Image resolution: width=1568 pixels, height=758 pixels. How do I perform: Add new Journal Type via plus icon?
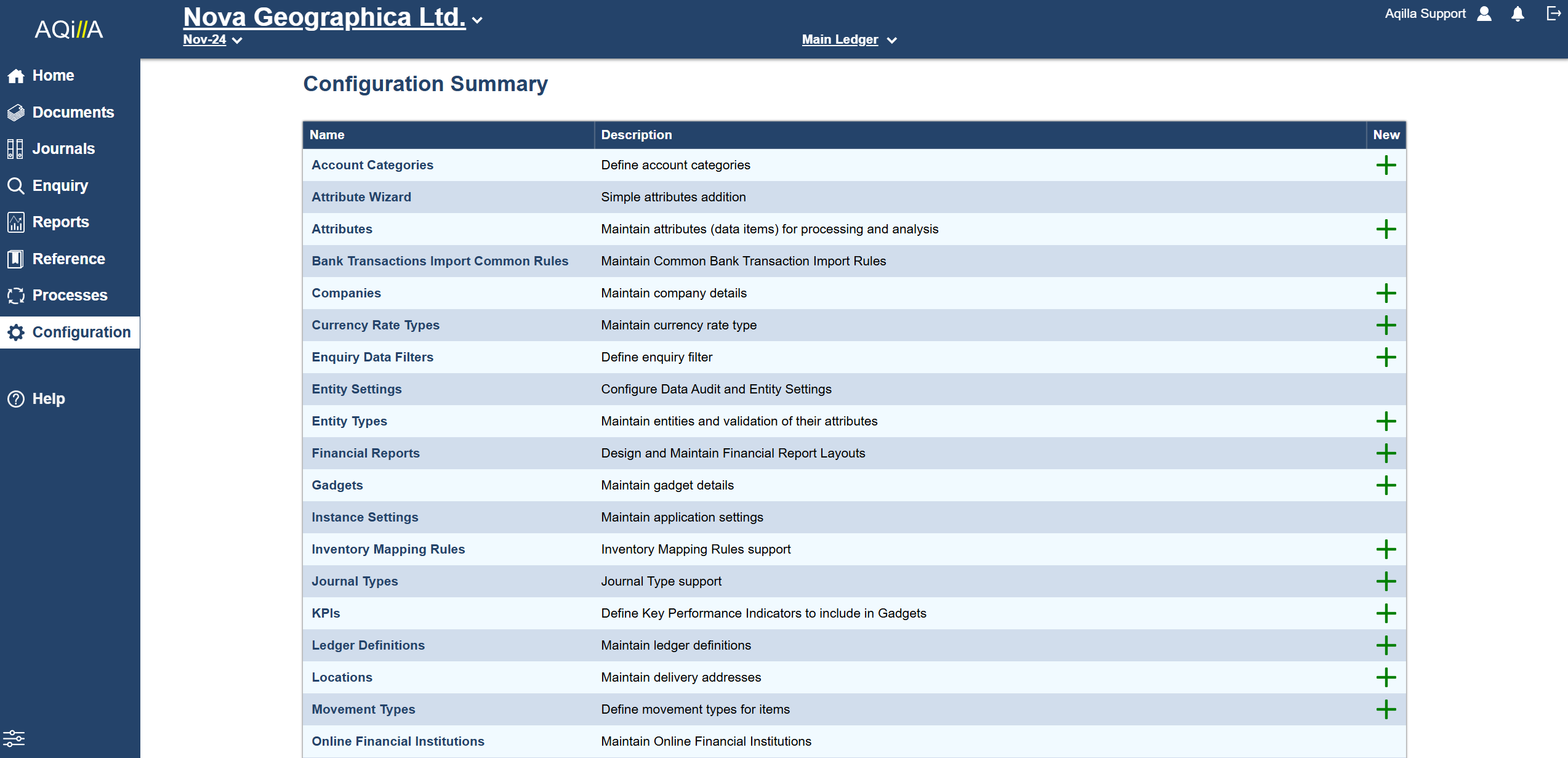[x=1385, y=581]
